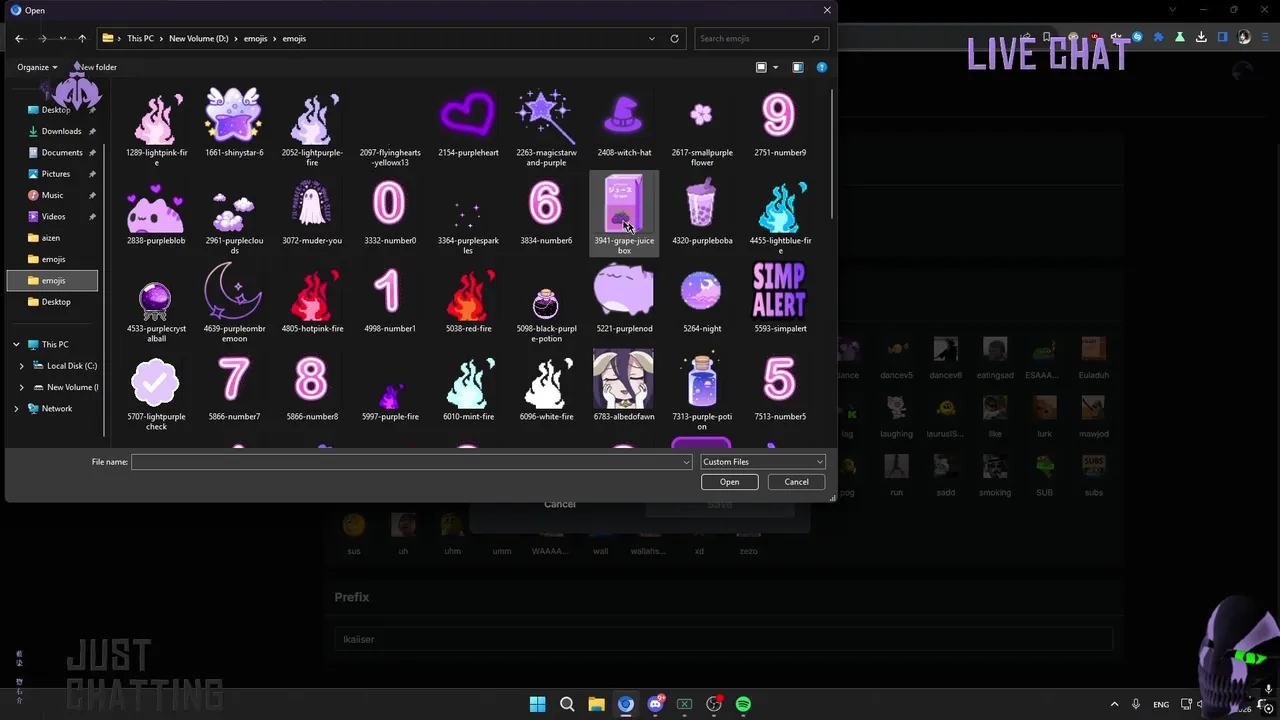Select the 1661-shinystar-6 file
Screen dimensions: 1280x720
234,122
